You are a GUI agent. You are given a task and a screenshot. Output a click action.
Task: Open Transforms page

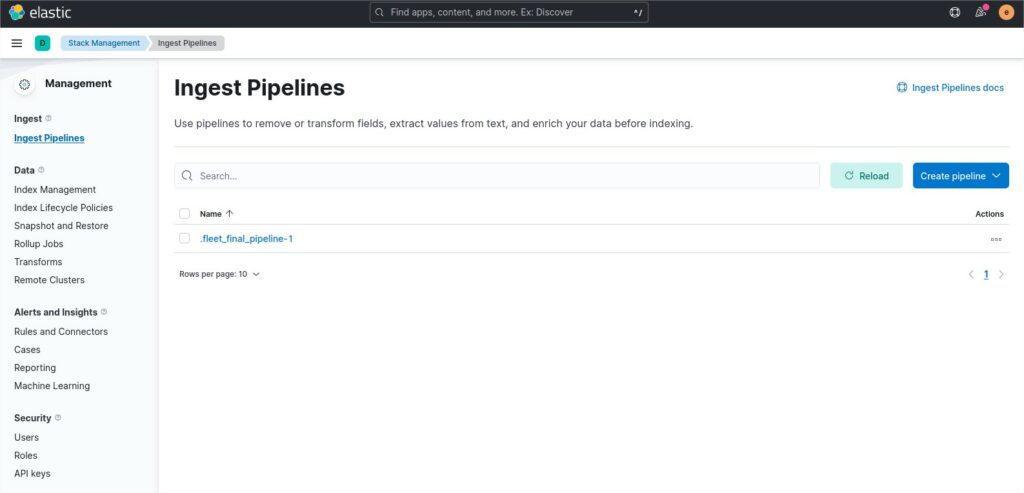coord(38,262)
